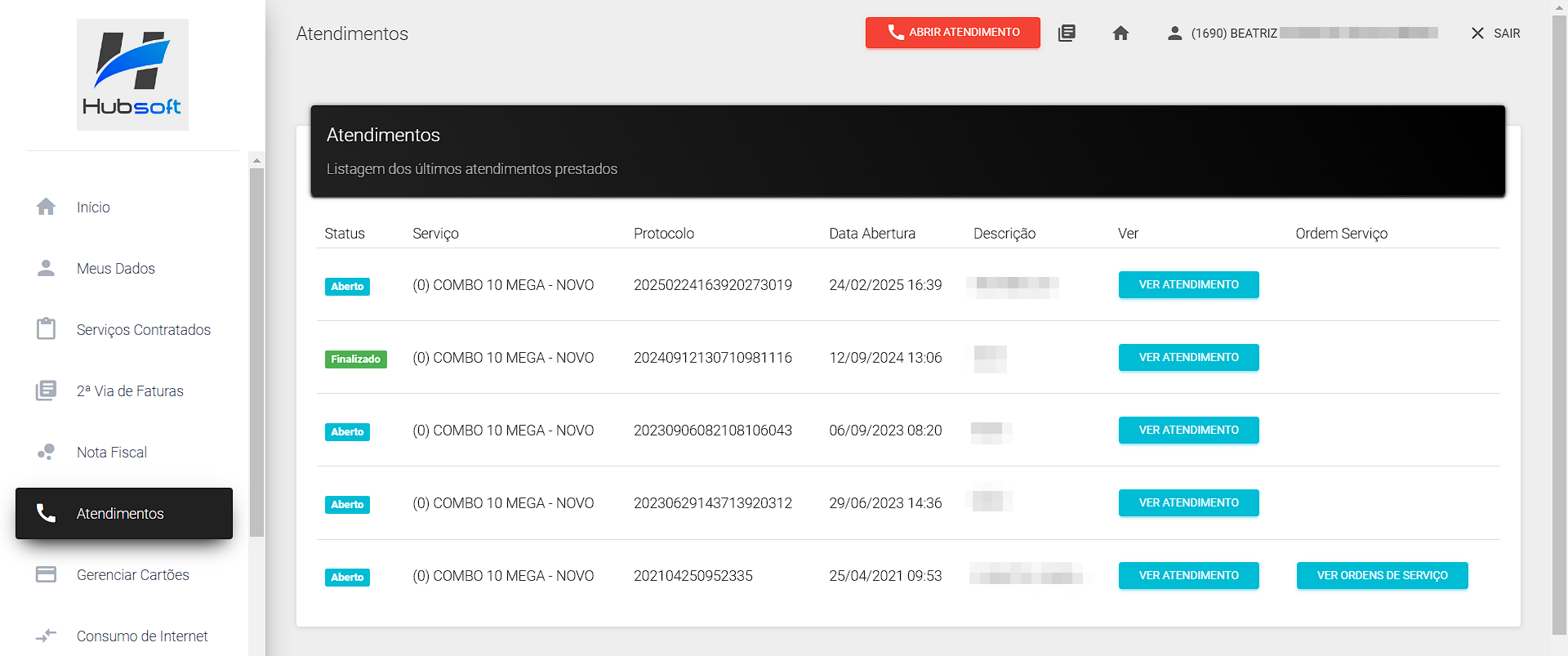This screenshot has height=656, width=1568.
Task: View atendimento for protocol 202104250952335
Action: (1188, 575)
